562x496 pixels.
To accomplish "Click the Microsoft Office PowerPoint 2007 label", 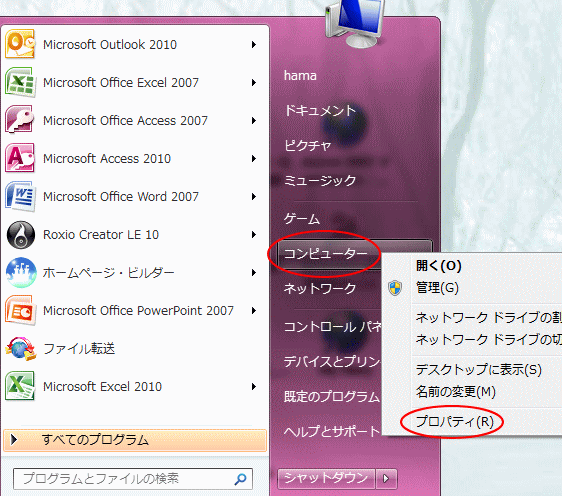I will 138,310.
